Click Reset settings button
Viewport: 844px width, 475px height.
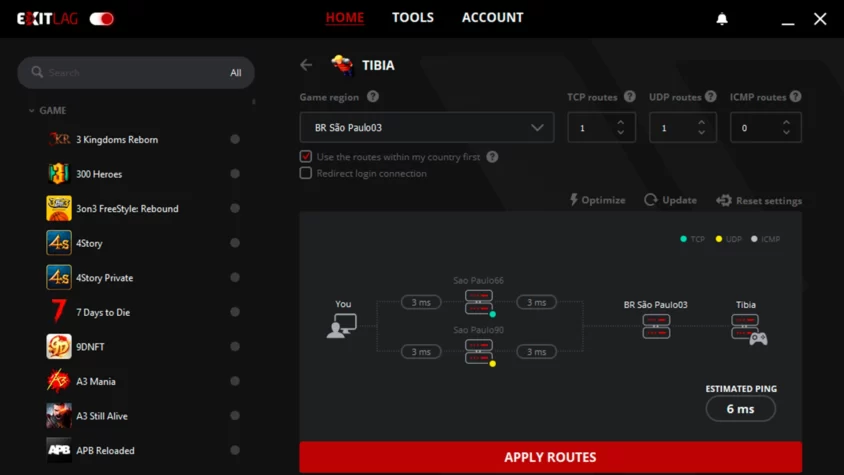pos(759,200)
